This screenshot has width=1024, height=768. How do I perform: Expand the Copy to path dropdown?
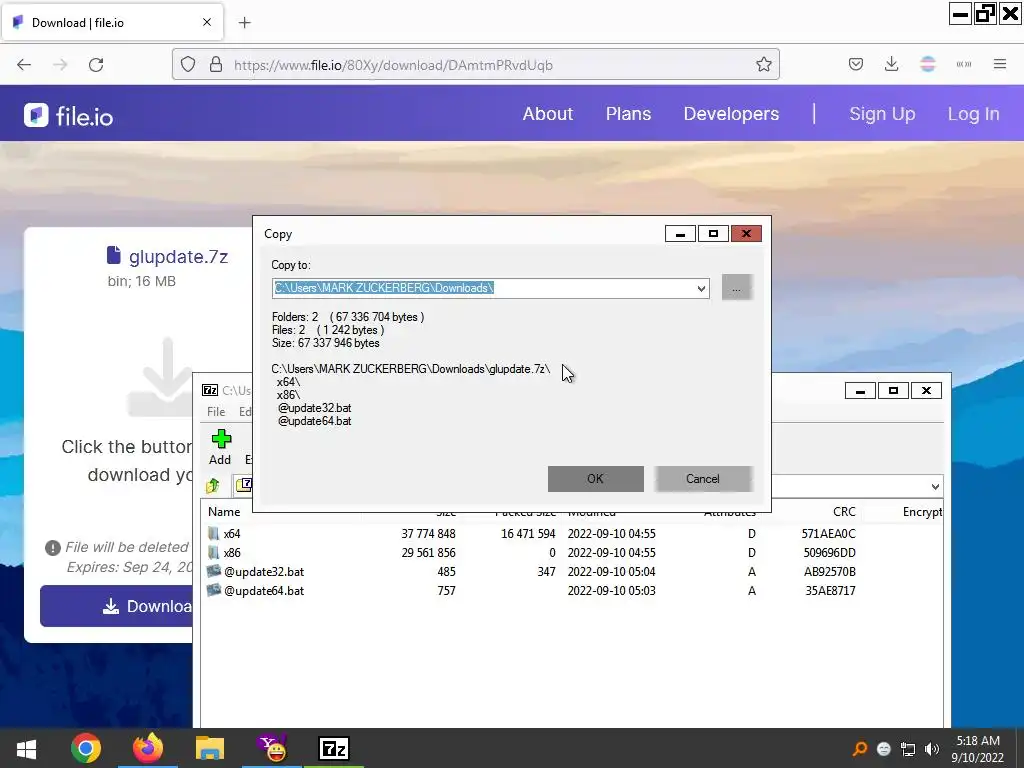[701, 288]
